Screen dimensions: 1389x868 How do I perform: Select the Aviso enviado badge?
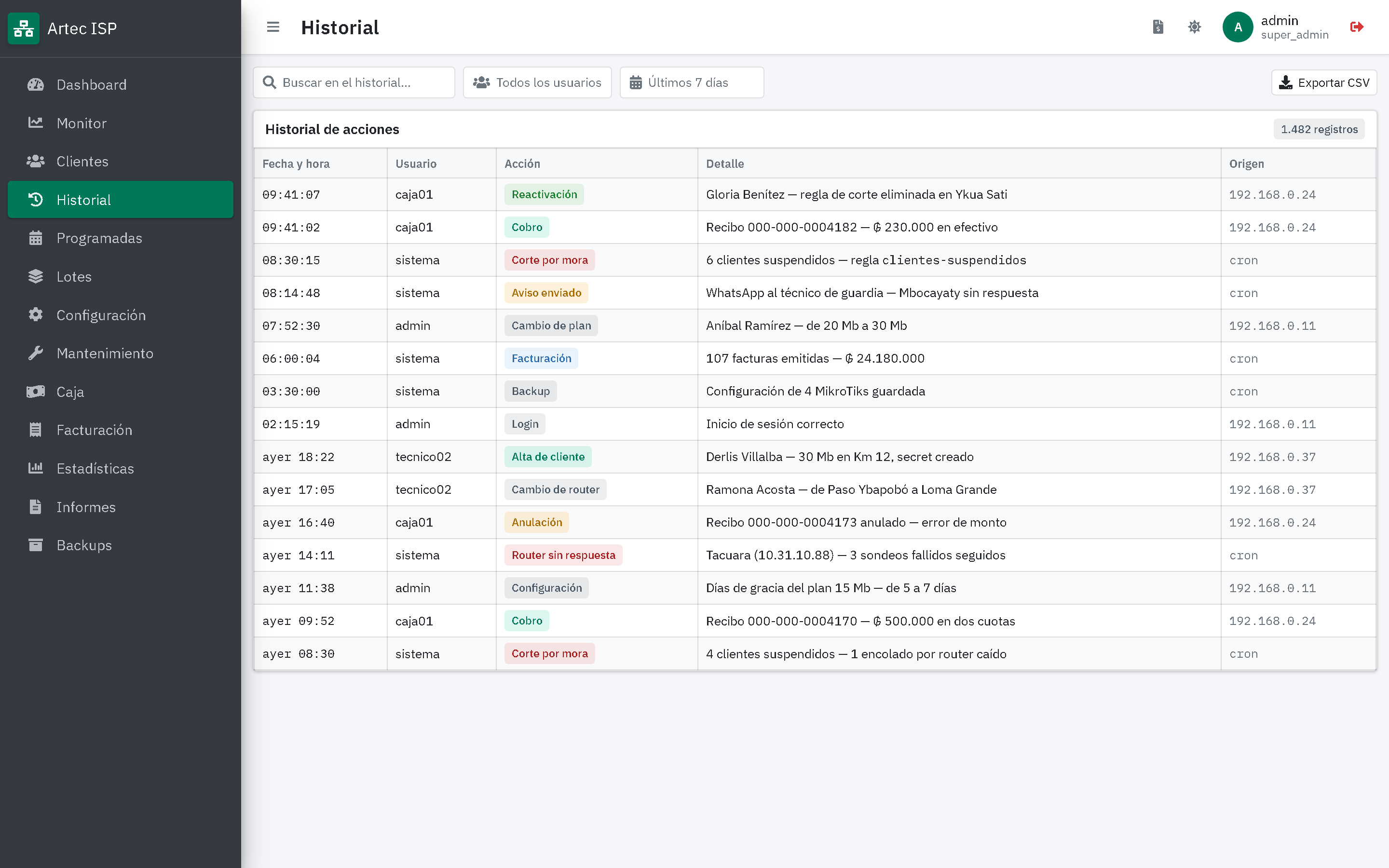[x=546, y=293]
